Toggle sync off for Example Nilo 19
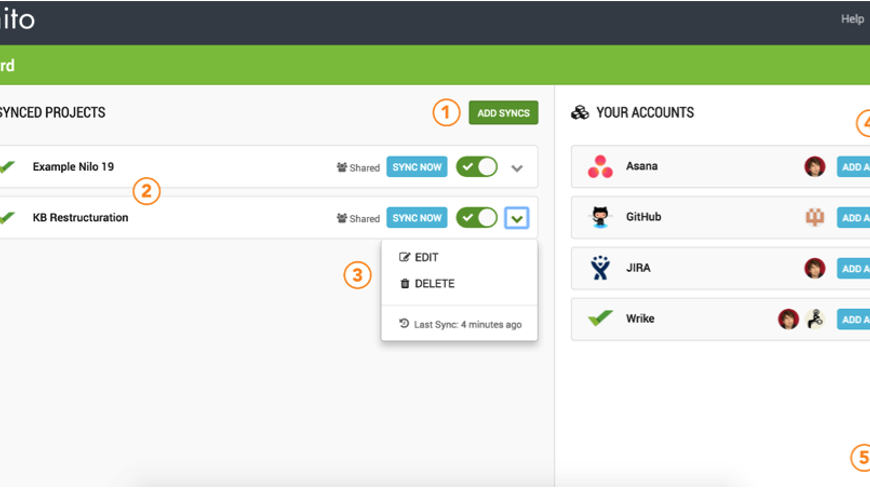 (x=476, y=167)
